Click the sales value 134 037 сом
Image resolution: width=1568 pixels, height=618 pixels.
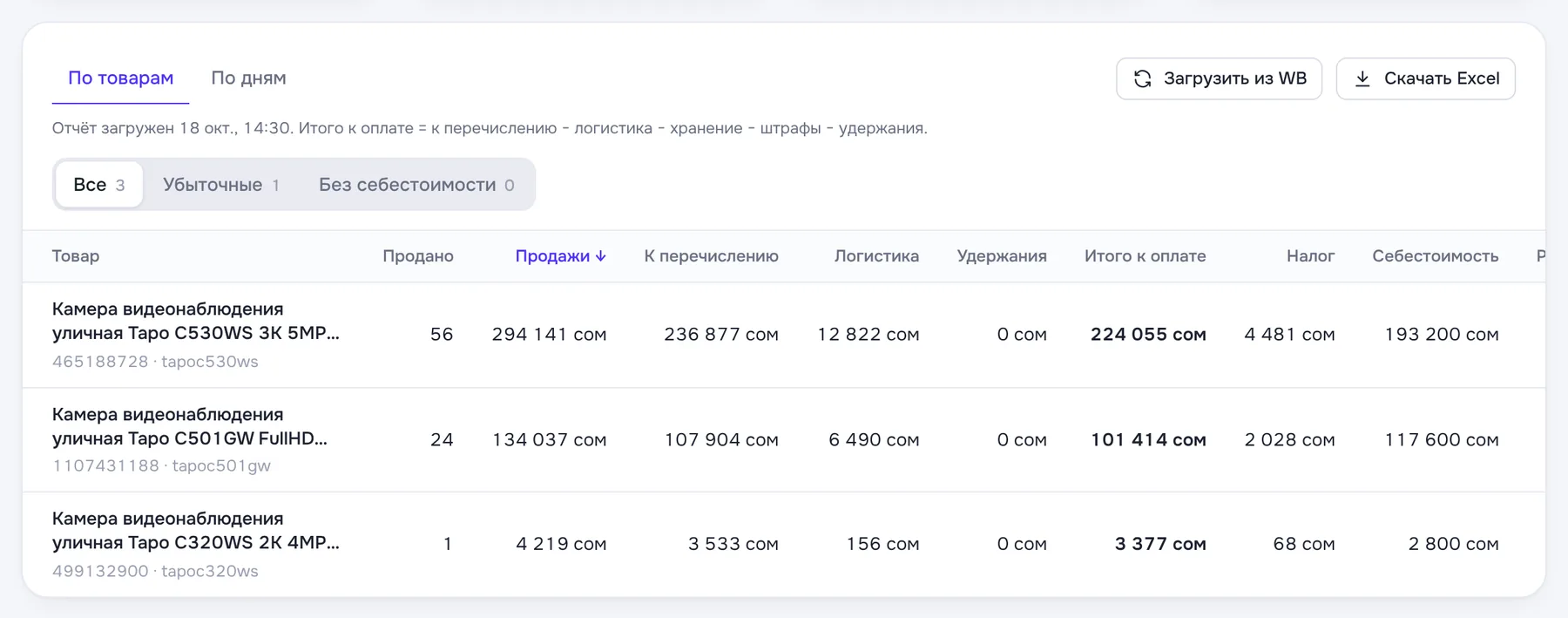pyautogui.click(x=549, y=439)
